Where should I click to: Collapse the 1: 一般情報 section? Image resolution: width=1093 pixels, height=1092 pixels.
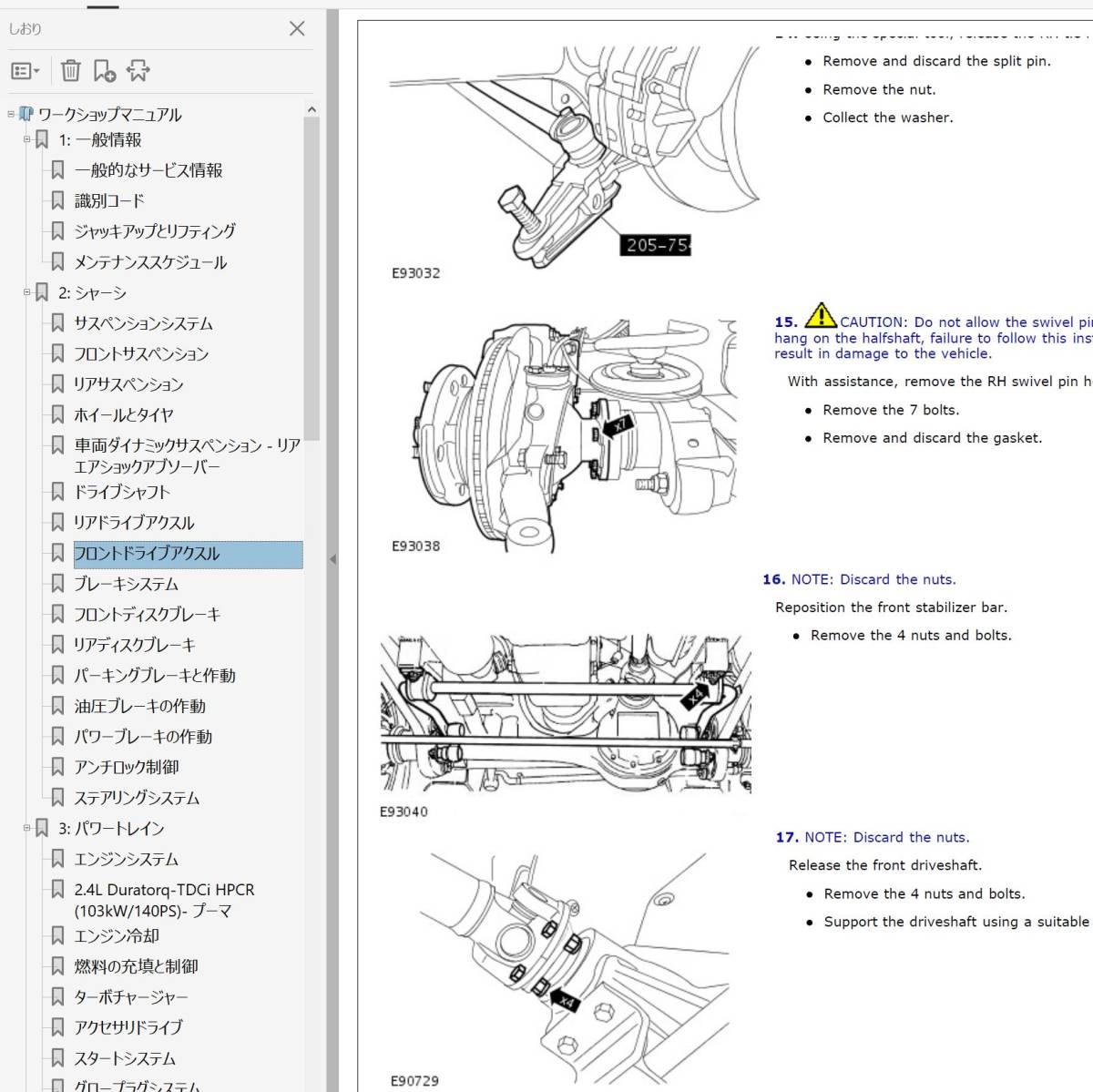point(26,140)
